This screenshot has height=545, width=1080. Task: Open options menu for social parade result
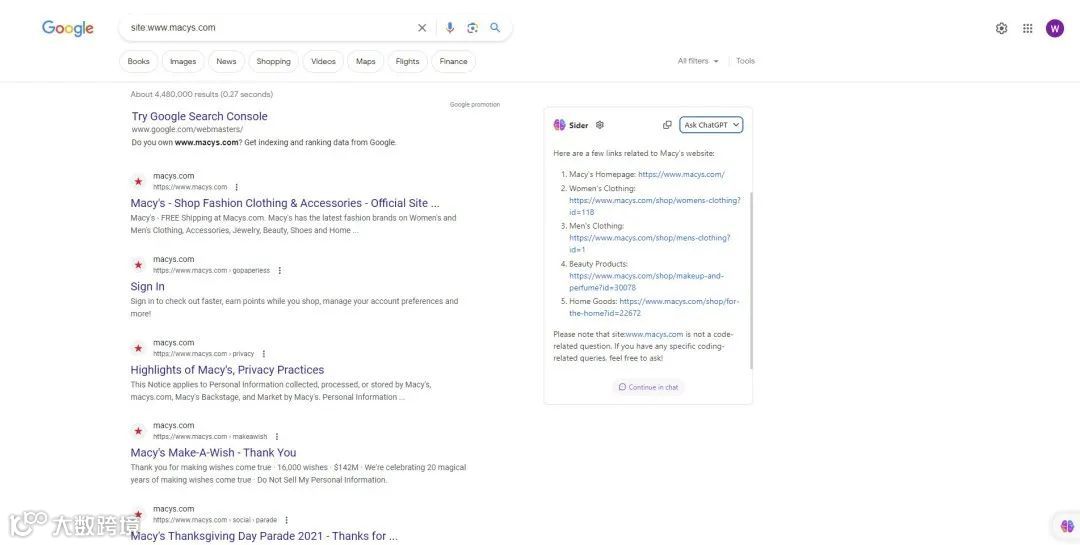pos(286,520)
